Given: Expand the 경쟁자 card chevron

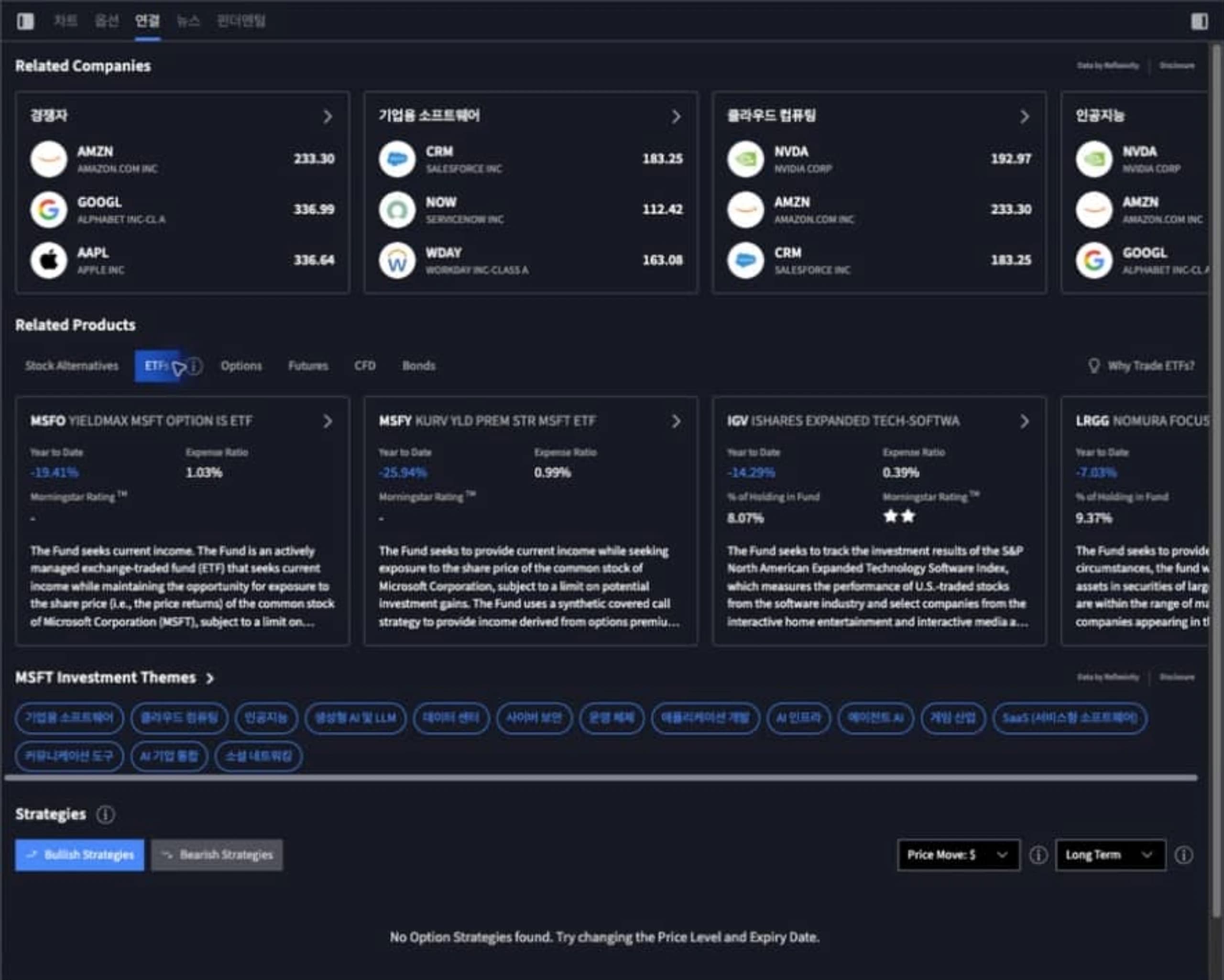Looking at the screenshot, I should click(328, 117).
